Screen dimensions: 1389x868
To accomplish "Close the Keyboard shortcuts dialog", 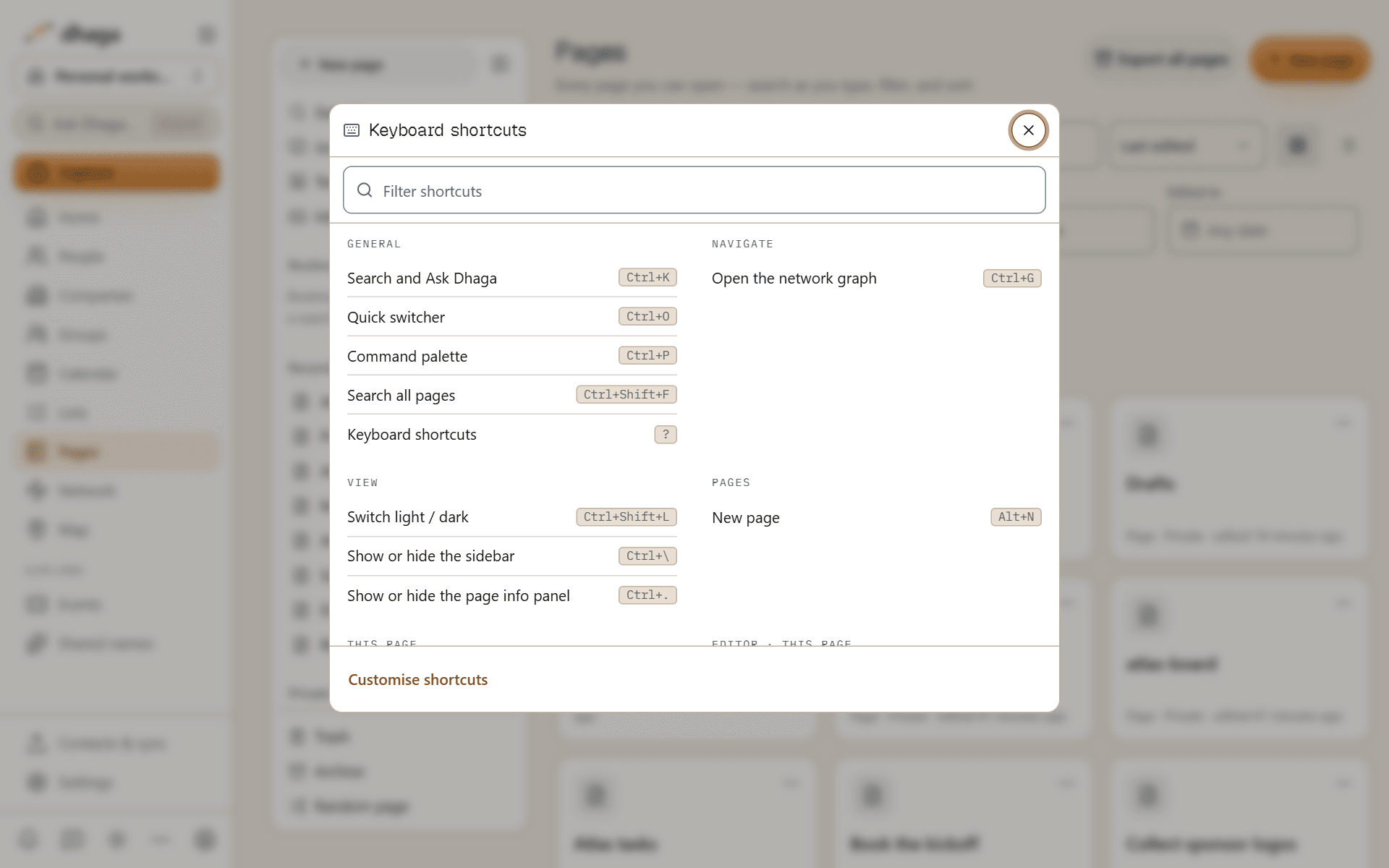I will [x=1028, y=130].
